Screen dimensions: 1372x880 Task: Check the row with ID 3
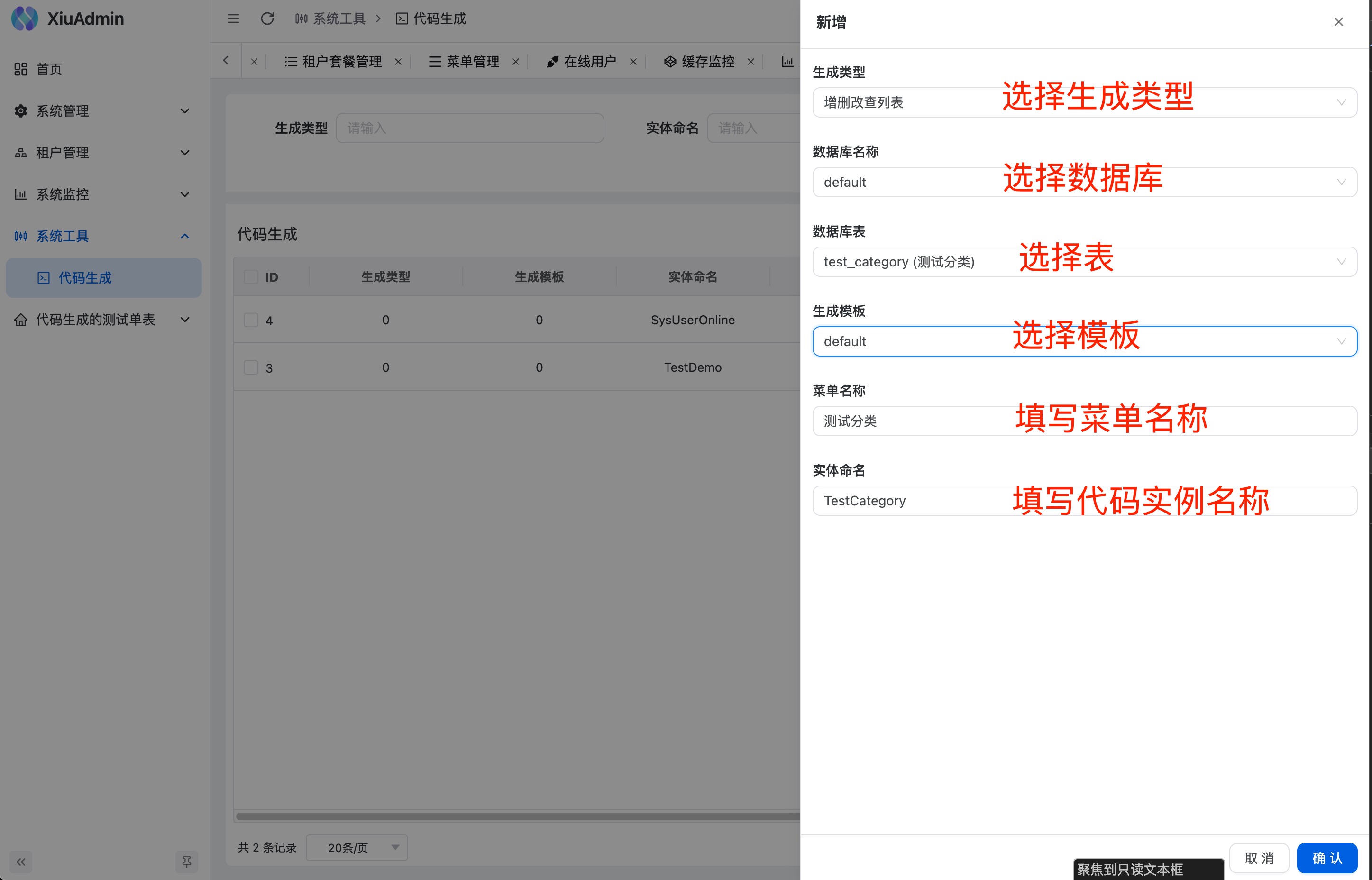pos(251,367)
